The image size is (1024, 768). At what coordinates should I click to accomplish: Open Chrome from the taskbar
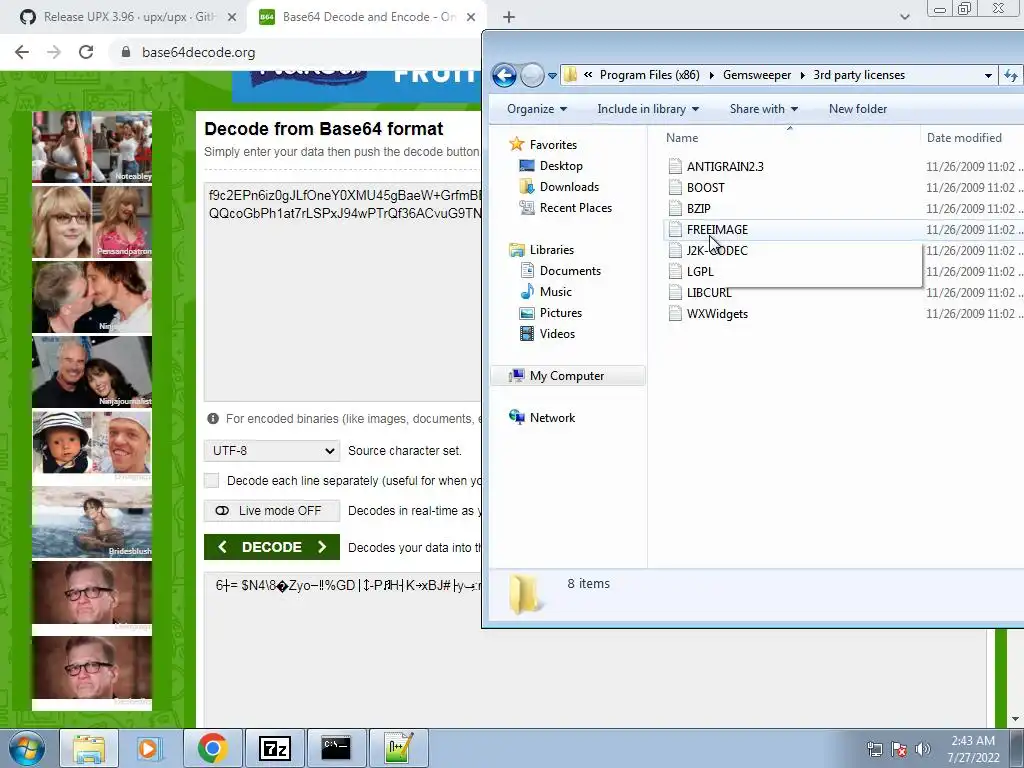click(x=212, y=748)
